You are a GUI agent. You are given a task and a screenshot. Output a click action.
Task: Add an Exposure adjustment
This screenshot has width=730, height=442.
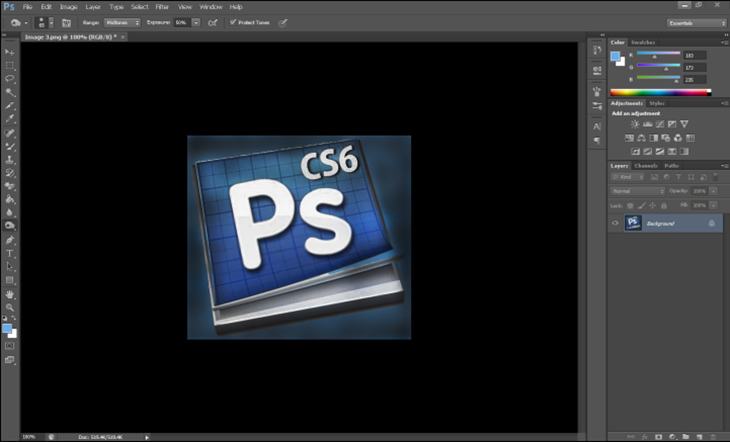coord(672,124)
